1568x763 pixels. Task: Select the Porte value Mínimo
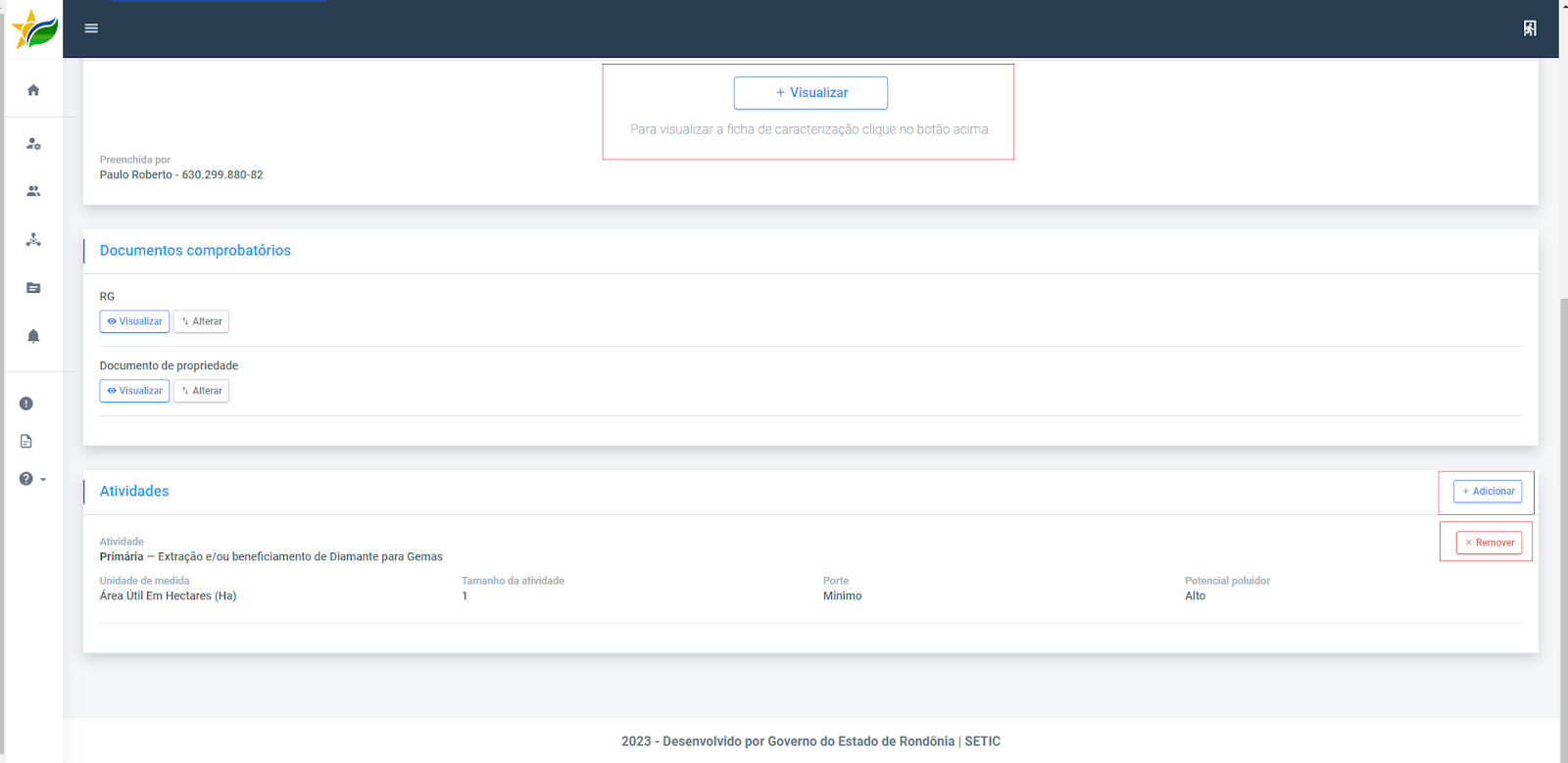pyautogui.click(x=843, y=596)
